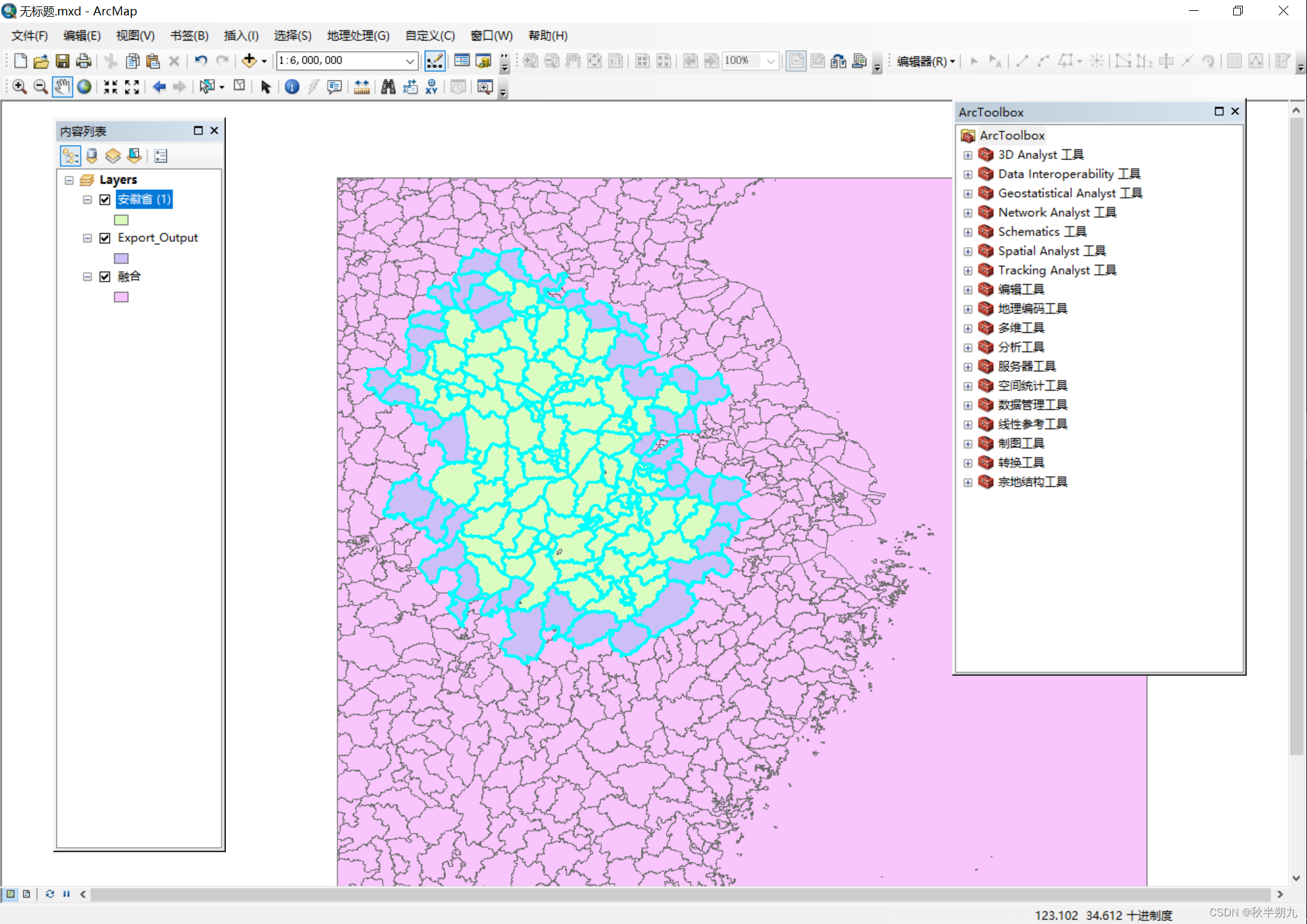
Task: Disable the 融合 layer checkbox
Action: tap(105, 277)
